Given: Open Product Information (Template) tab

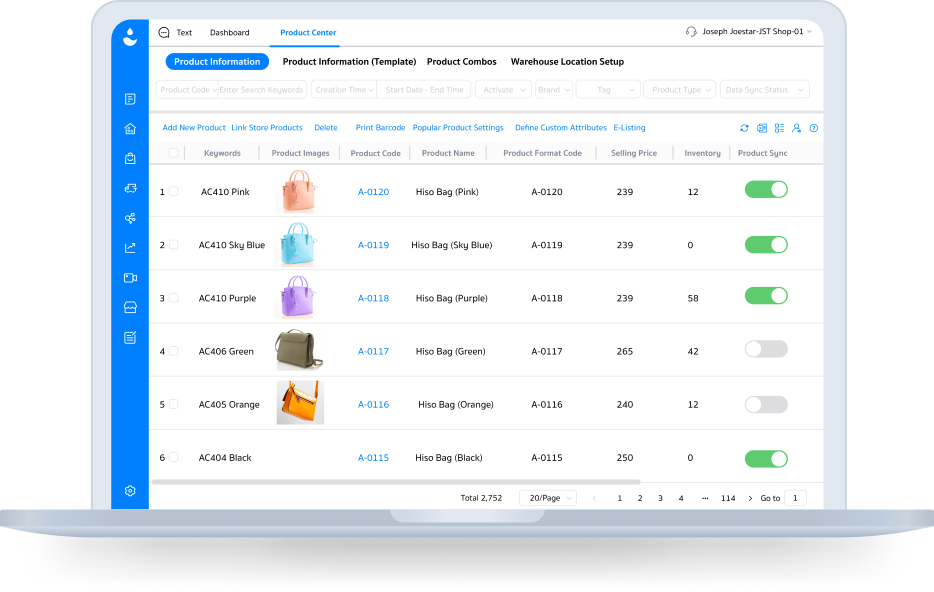Looking at the screenshot, I should click(x=349, y=62).
